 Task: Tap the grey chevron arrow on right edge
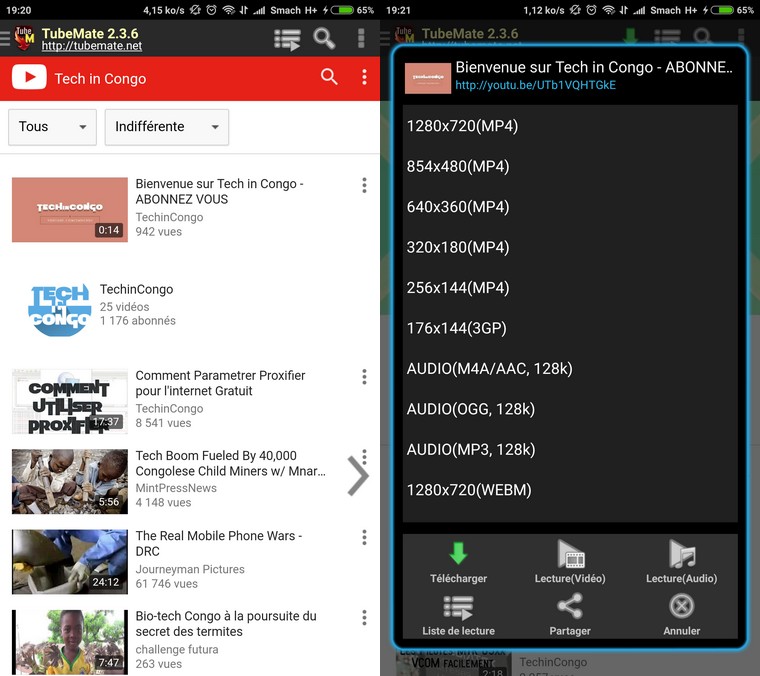(358, 476)
